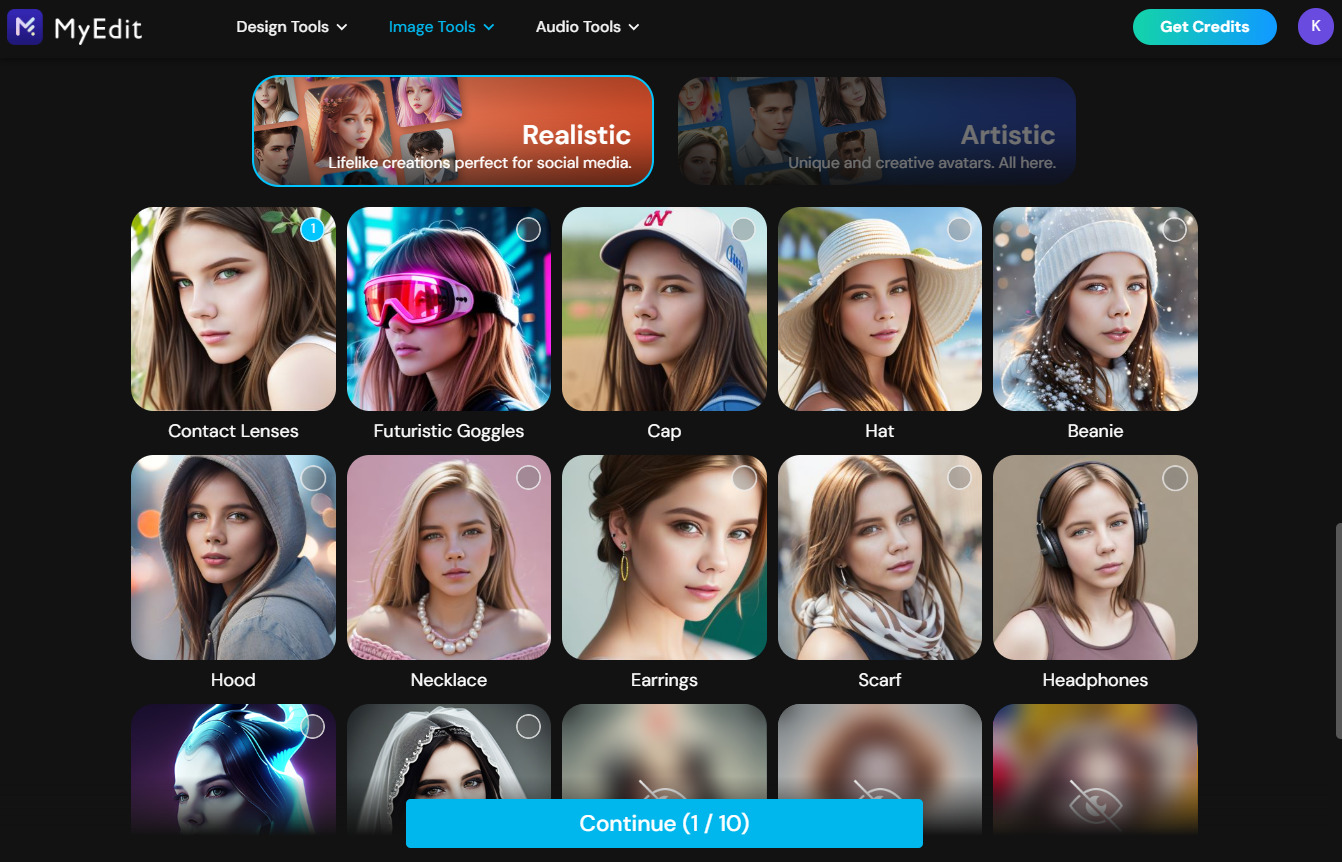Click the MyEdit logo icon
This screenshot has width=1342, height=862.
pos(25,27)
